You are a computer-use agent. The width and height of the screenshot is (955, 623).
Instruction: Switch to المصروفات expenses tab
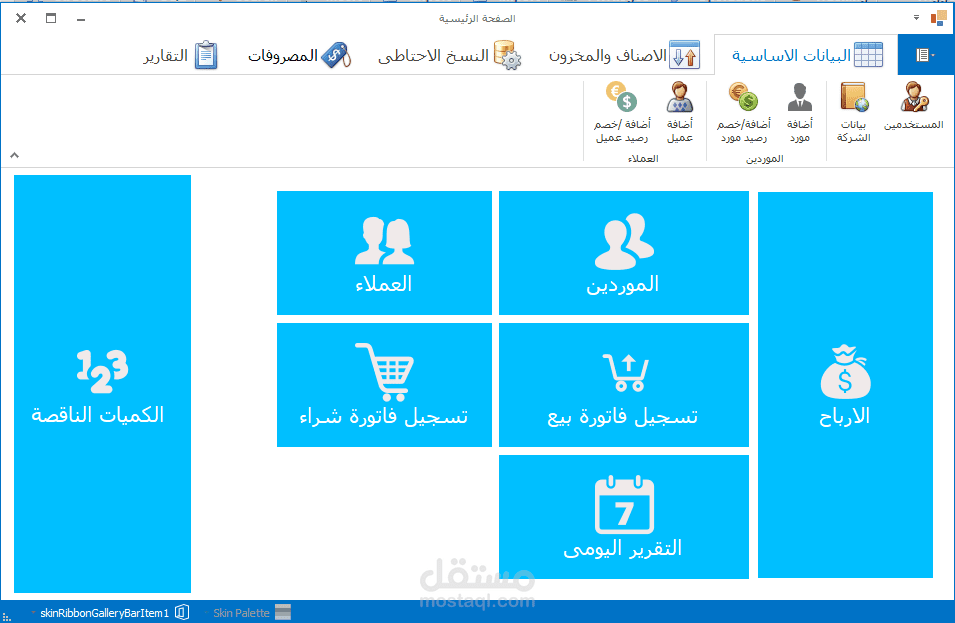(299, 55)
